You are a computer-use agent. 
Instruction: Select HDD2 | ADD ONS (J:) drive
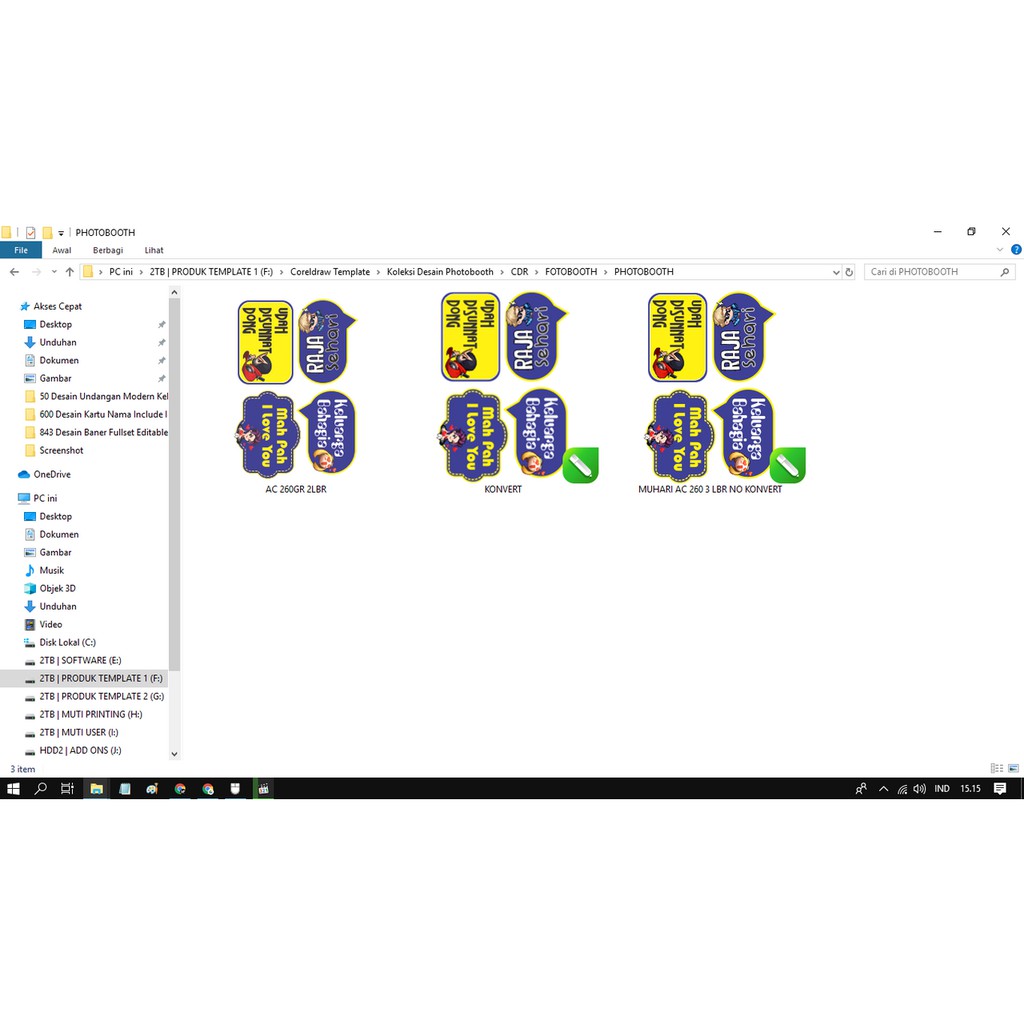pos(72,750)
